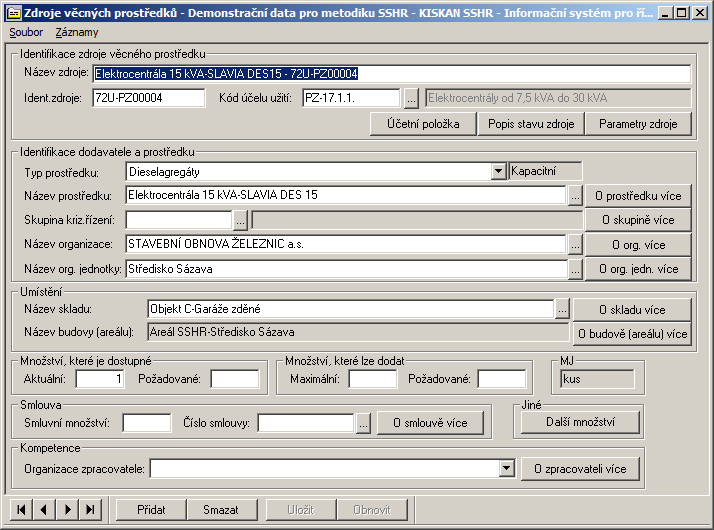Viewport: 714px width, 530px height.
Task: Click the Kapacitní type field
Action: 545,171
